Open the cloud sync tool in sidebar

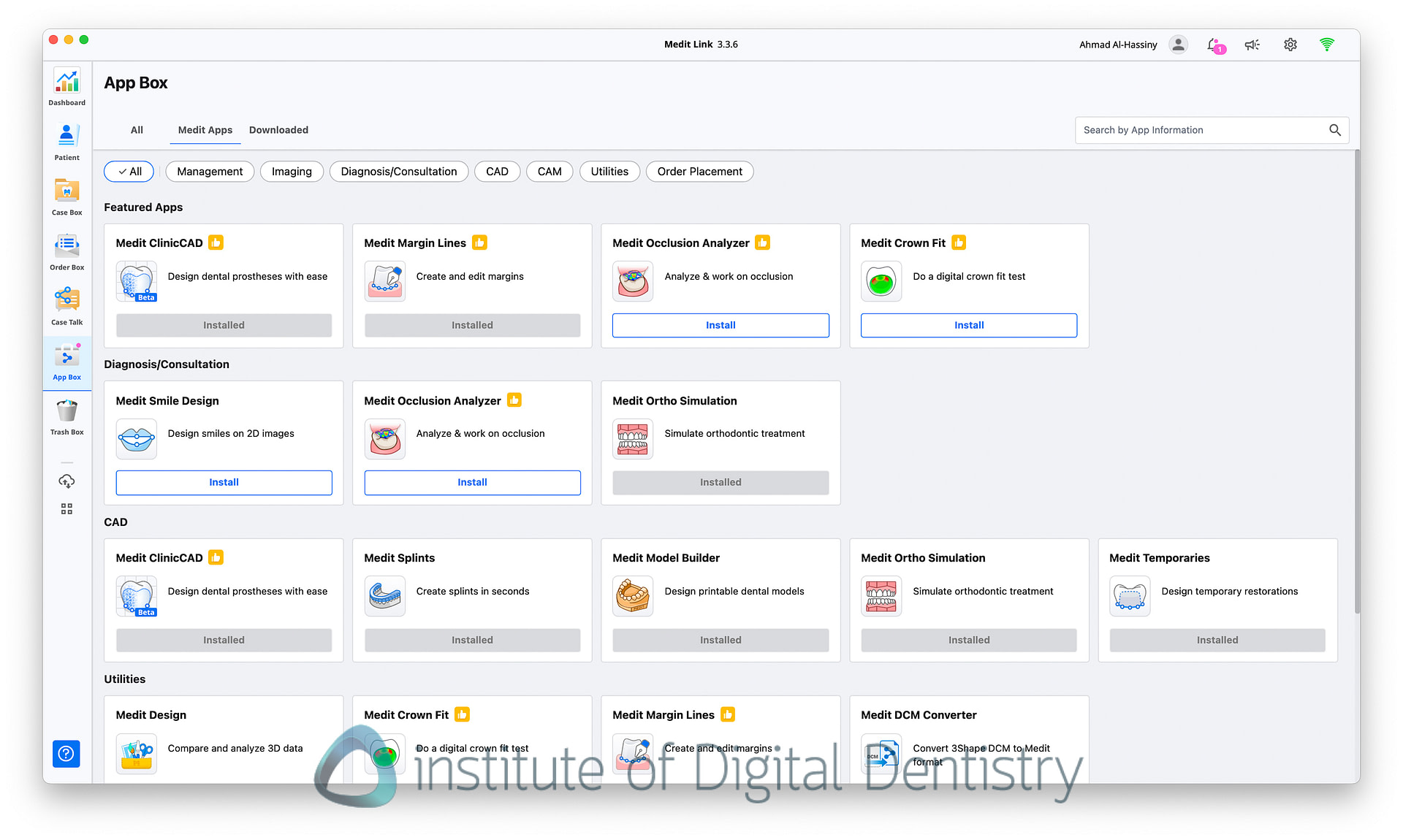pyautogui.click(x=66, y=481)
